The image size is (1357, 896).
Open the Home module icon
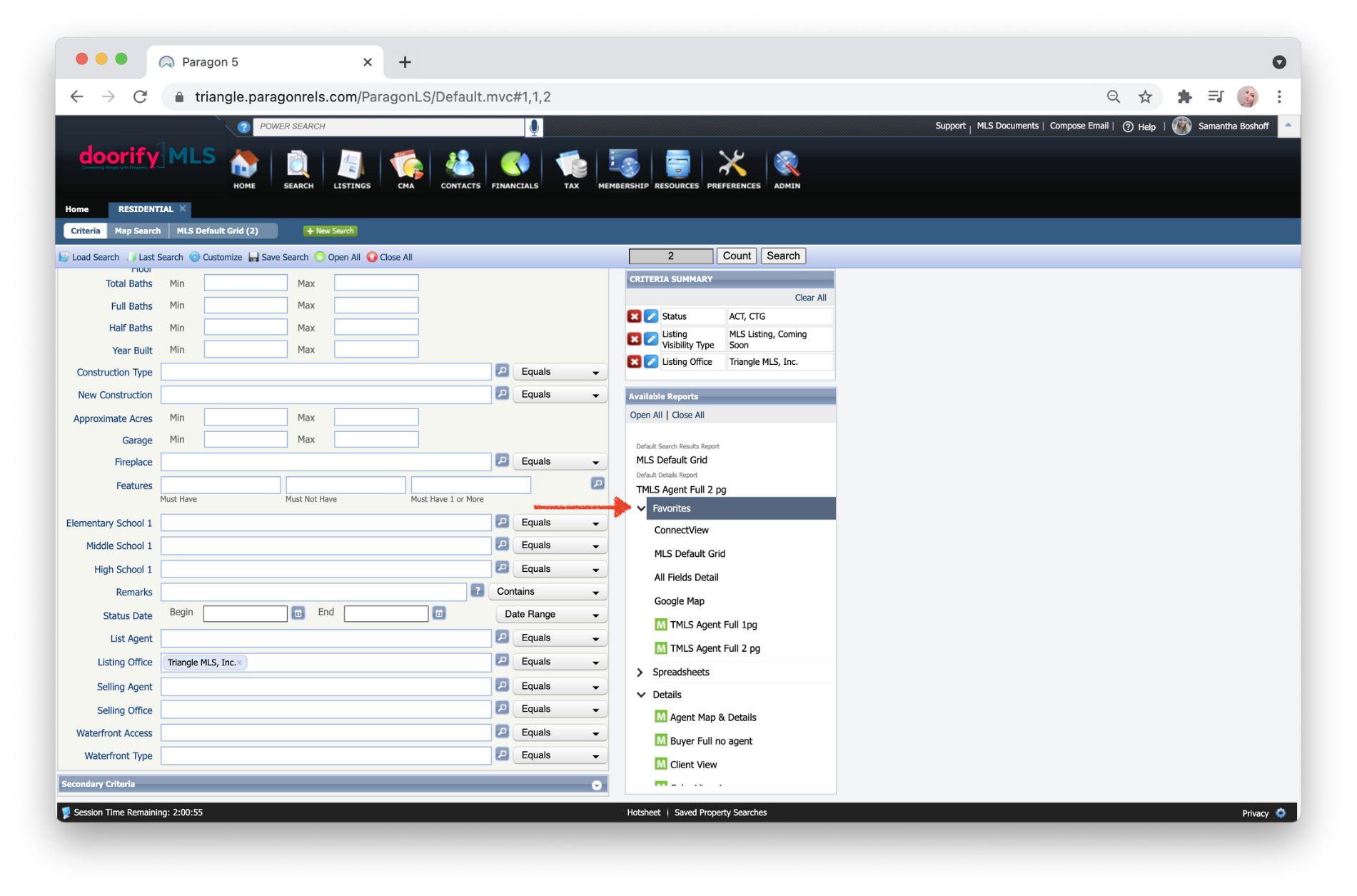[244, 169]
